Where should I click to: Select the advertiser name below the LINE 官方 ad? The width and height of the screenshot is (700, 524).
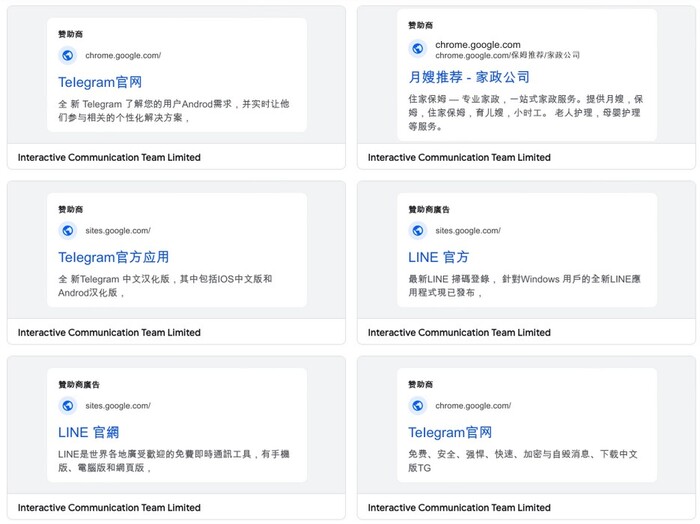[459, 332]
